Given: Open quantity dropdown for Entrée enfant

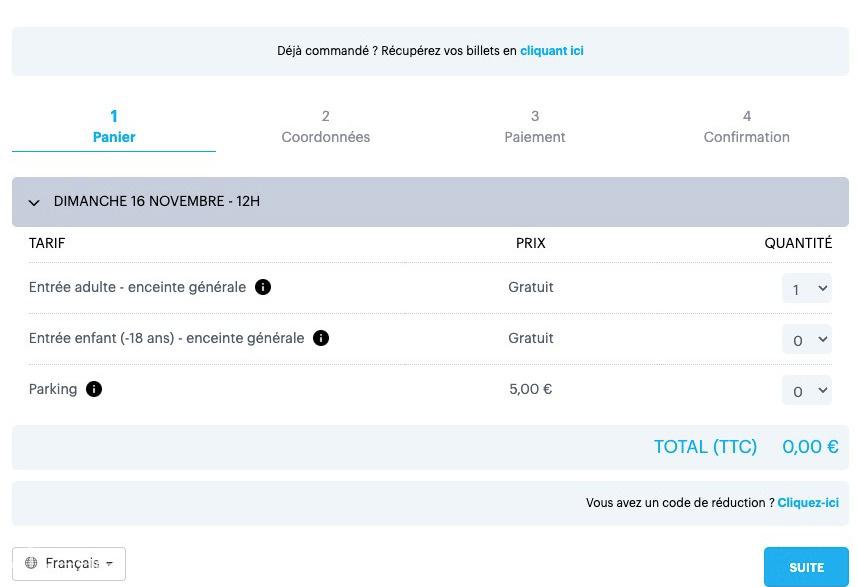Looking at the screenshot, I should [806, 339].
